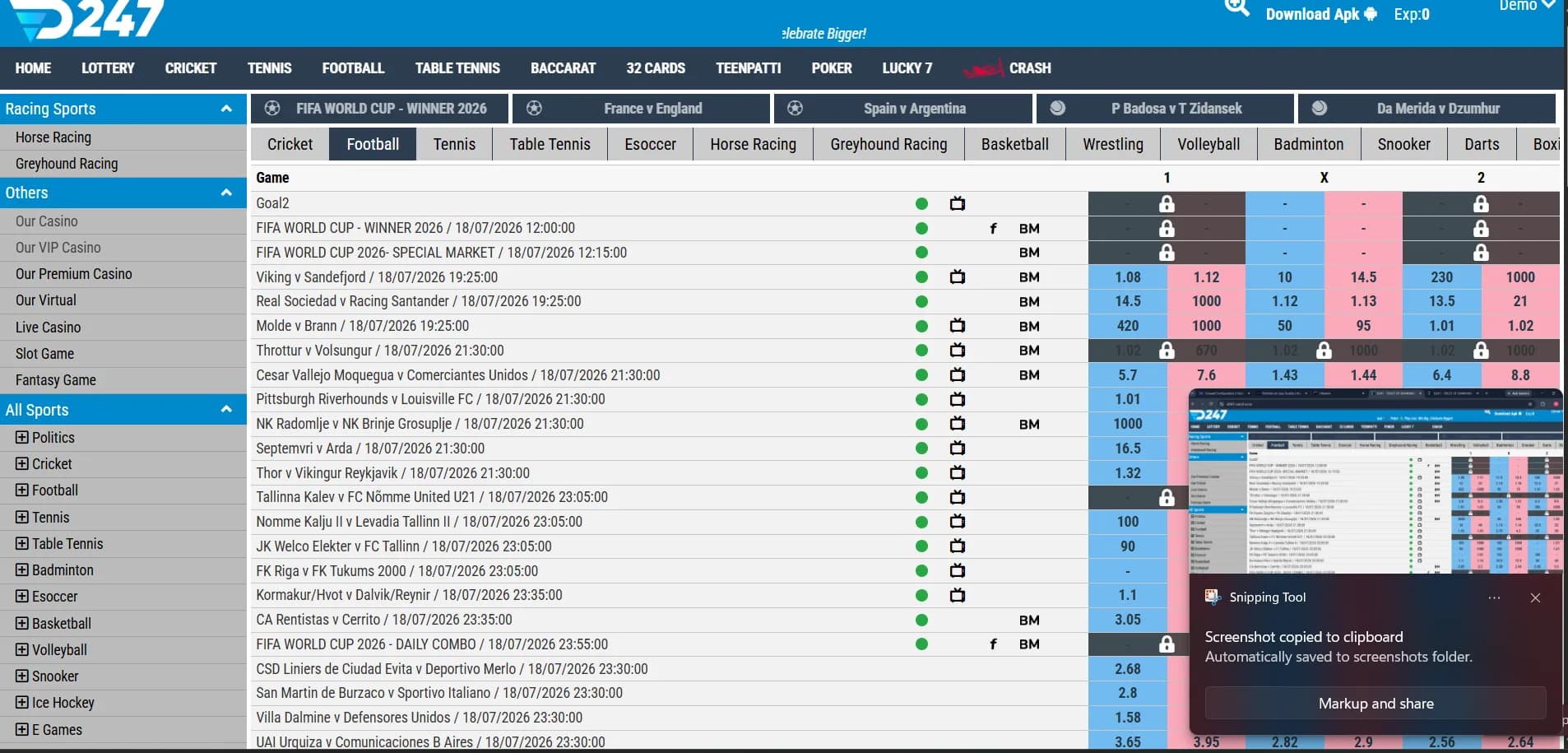The image size is (1568, 753).
Task: Open Slot Game in sidebar
Action: click(44, 354)
